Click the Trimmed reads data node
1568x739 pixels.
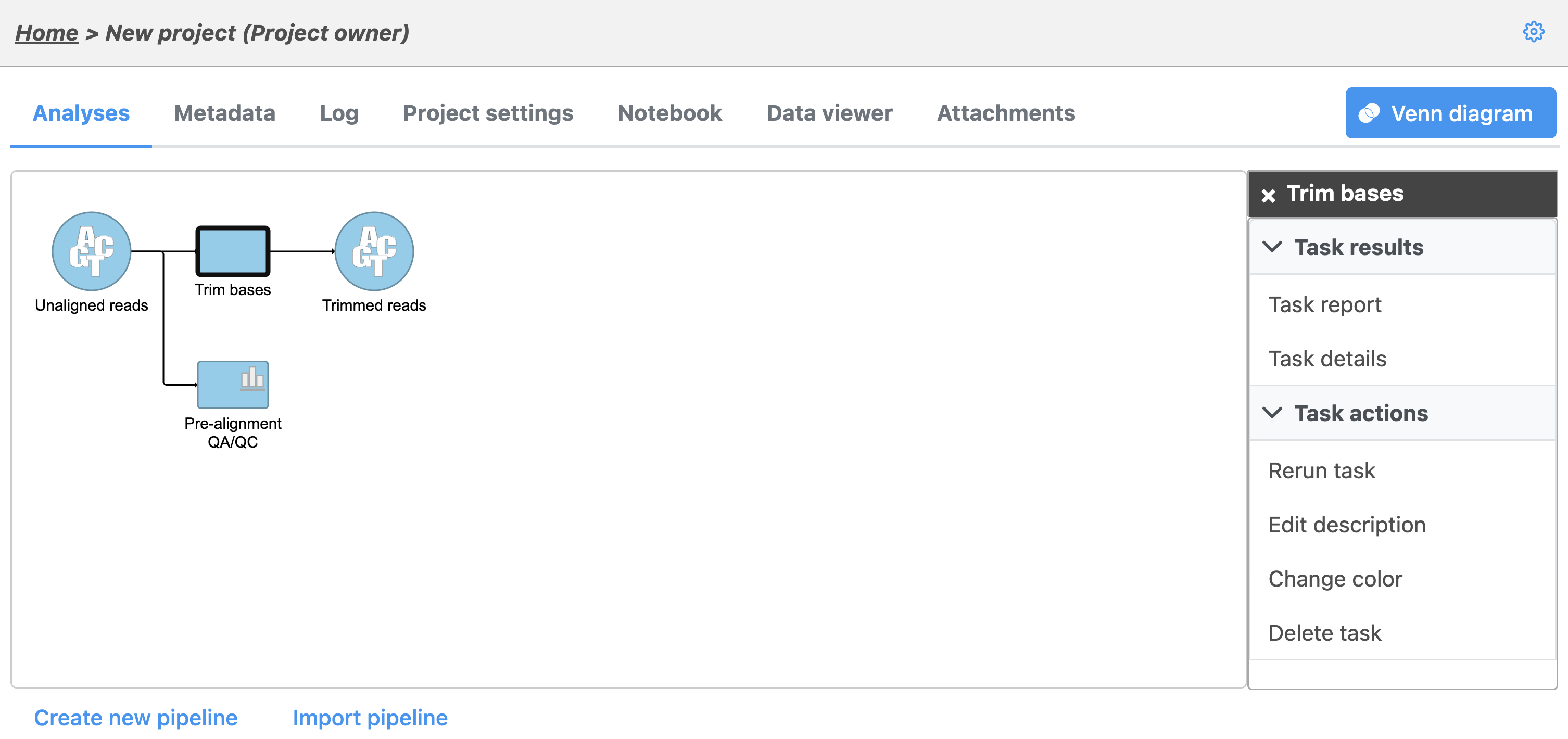(x=374, y=251)
